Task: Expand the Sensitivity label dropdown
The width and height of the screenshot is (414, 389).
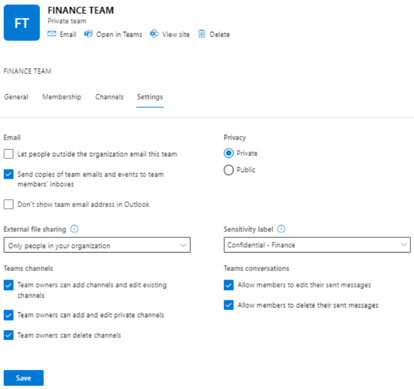Action: (x=317, y=245)
